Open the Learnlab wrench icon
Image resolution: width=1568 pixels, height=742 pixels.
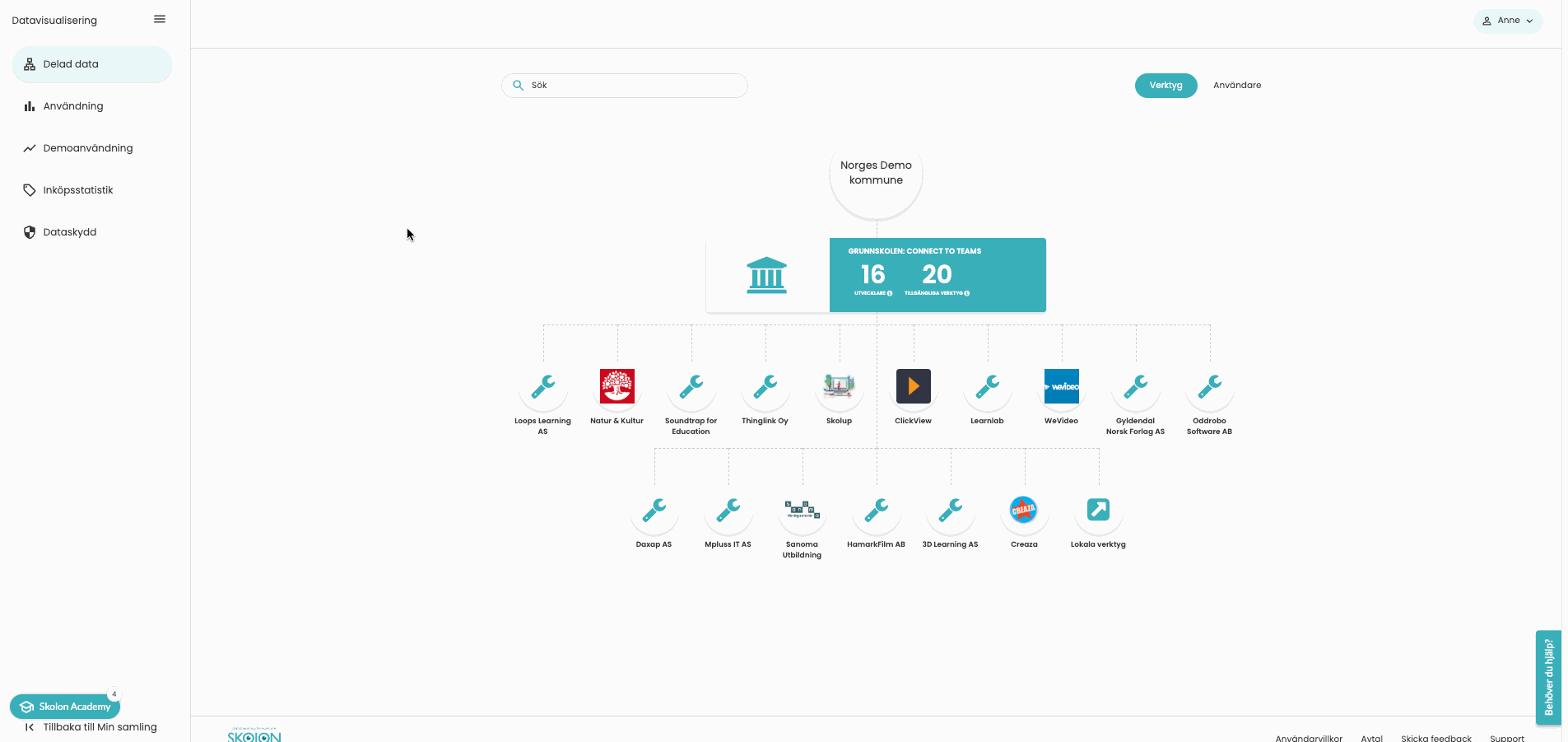(x=988, y=386)
